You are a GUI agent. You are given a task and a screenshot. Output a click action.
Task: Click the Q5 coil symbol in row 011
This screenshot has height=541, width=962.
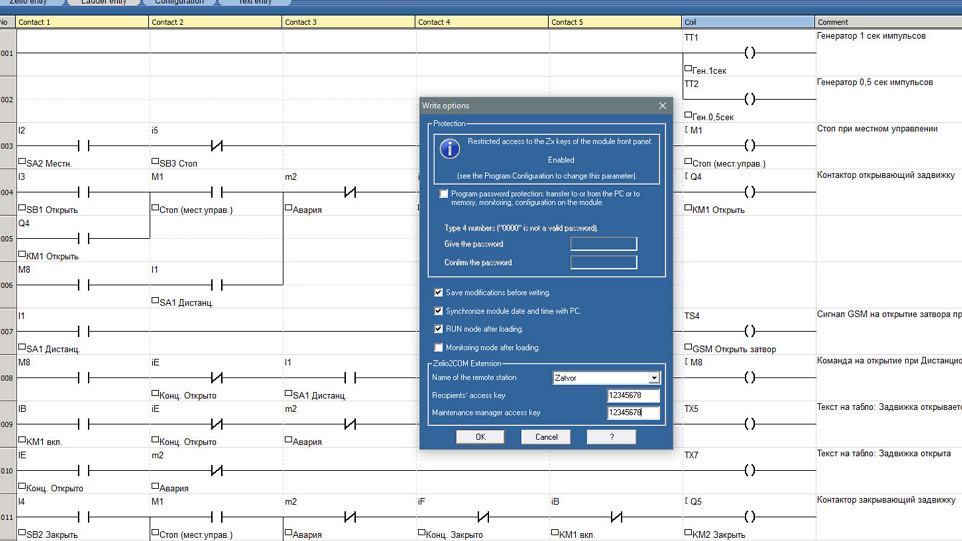749,516
